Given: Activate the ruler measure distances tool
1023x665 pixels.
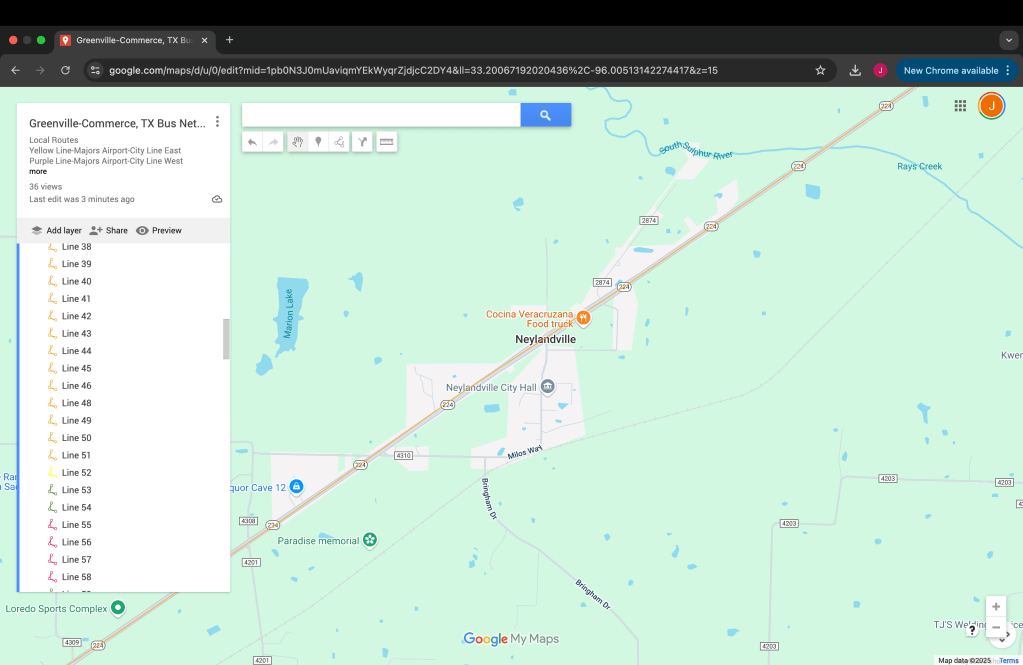Looking at the screenshot, I should tap(386, 143).
